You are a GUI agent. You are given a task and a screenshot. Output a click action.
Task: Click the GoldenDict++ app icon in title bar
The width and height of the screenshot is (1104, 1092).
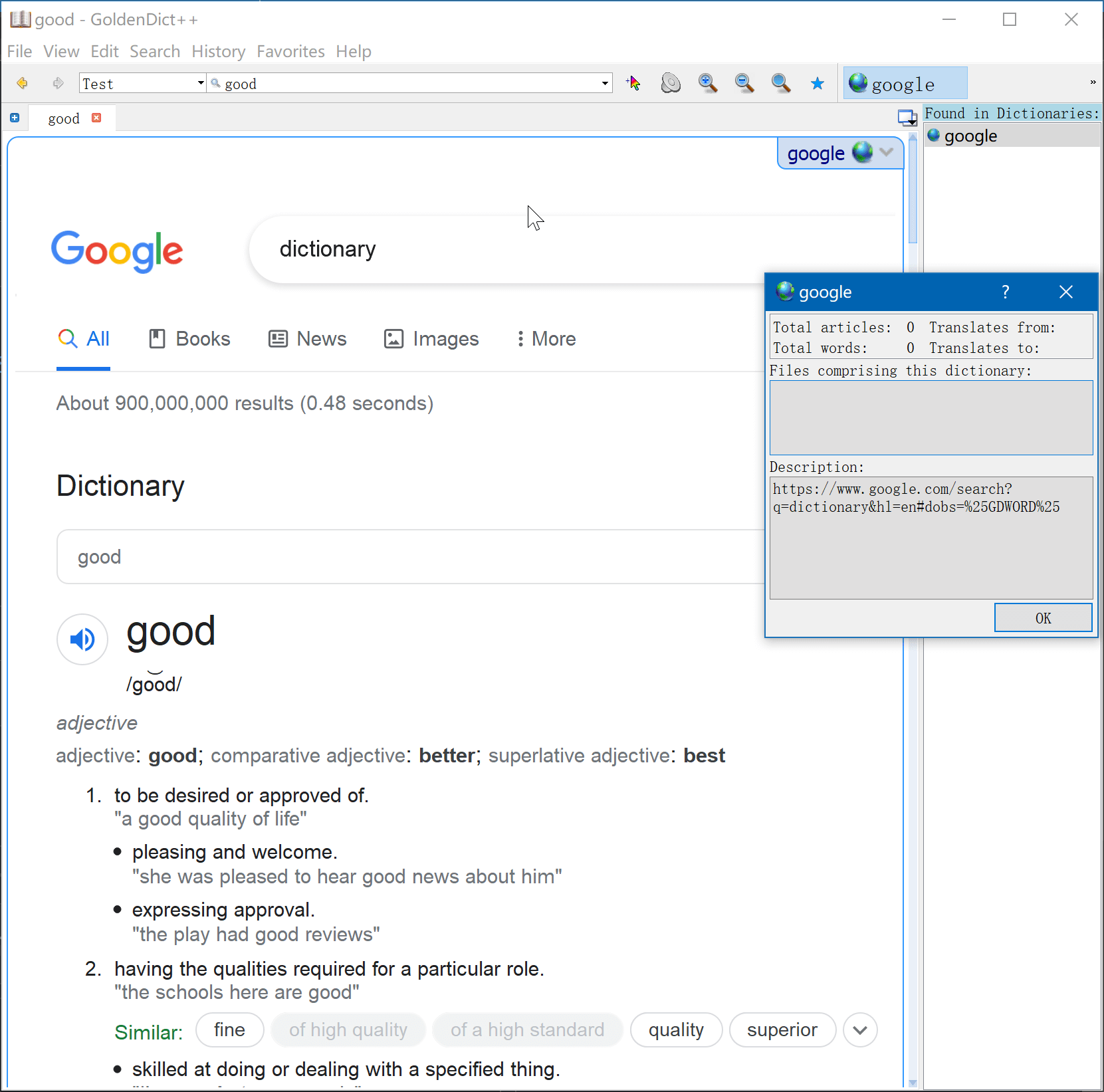tap(20, 19)
